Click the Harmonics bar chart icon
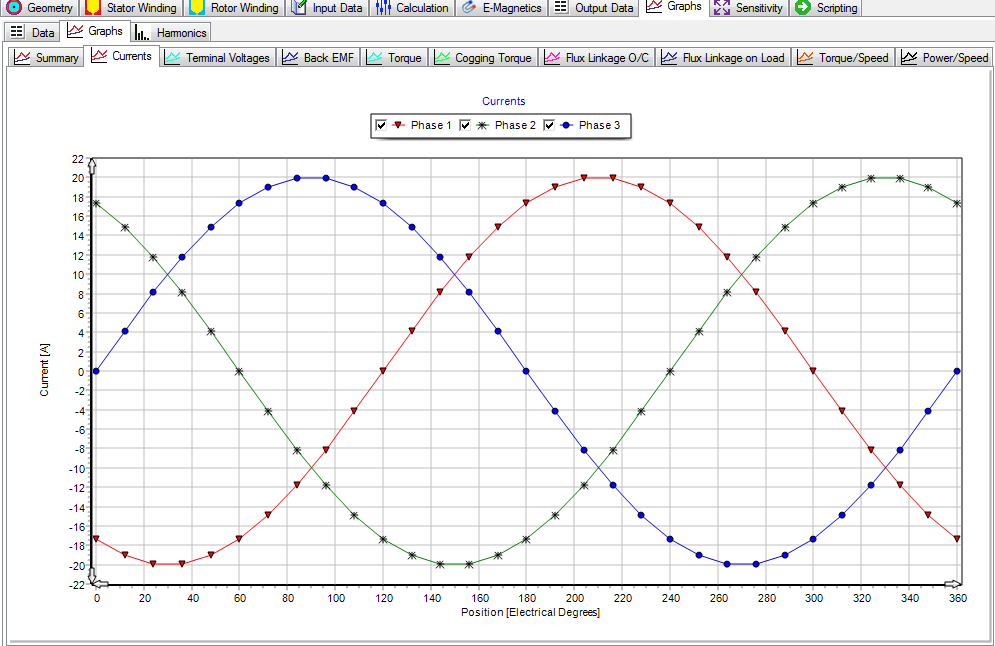 [x=143, y=32]
